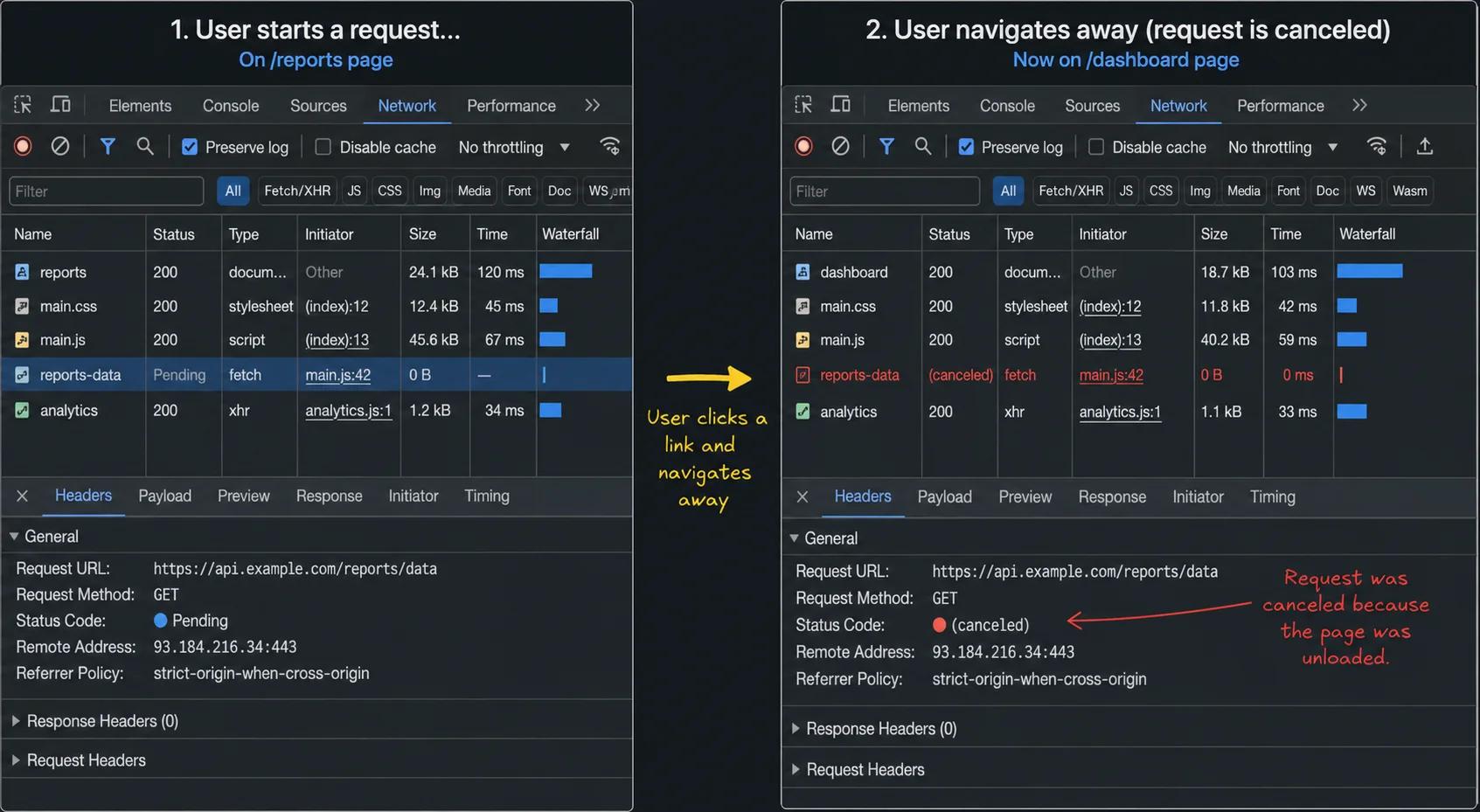The image size is (1480, 812).
Task: Select pending reports-data row in left panel
Action: [316, 375]
